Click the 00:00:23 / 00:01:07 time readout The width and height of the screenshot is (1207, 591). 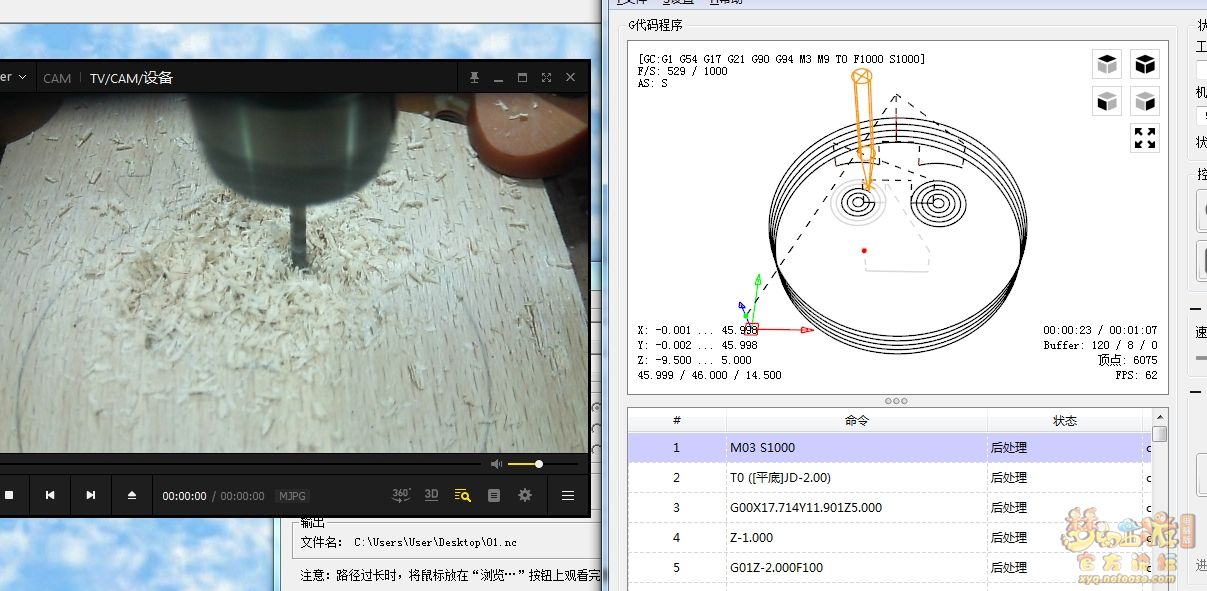click(x=1100, y=330)
